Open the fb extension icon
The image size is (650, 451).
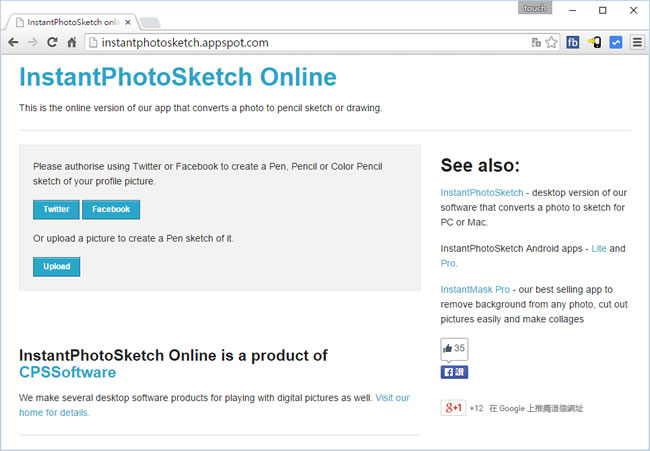(x=572, y=42)
